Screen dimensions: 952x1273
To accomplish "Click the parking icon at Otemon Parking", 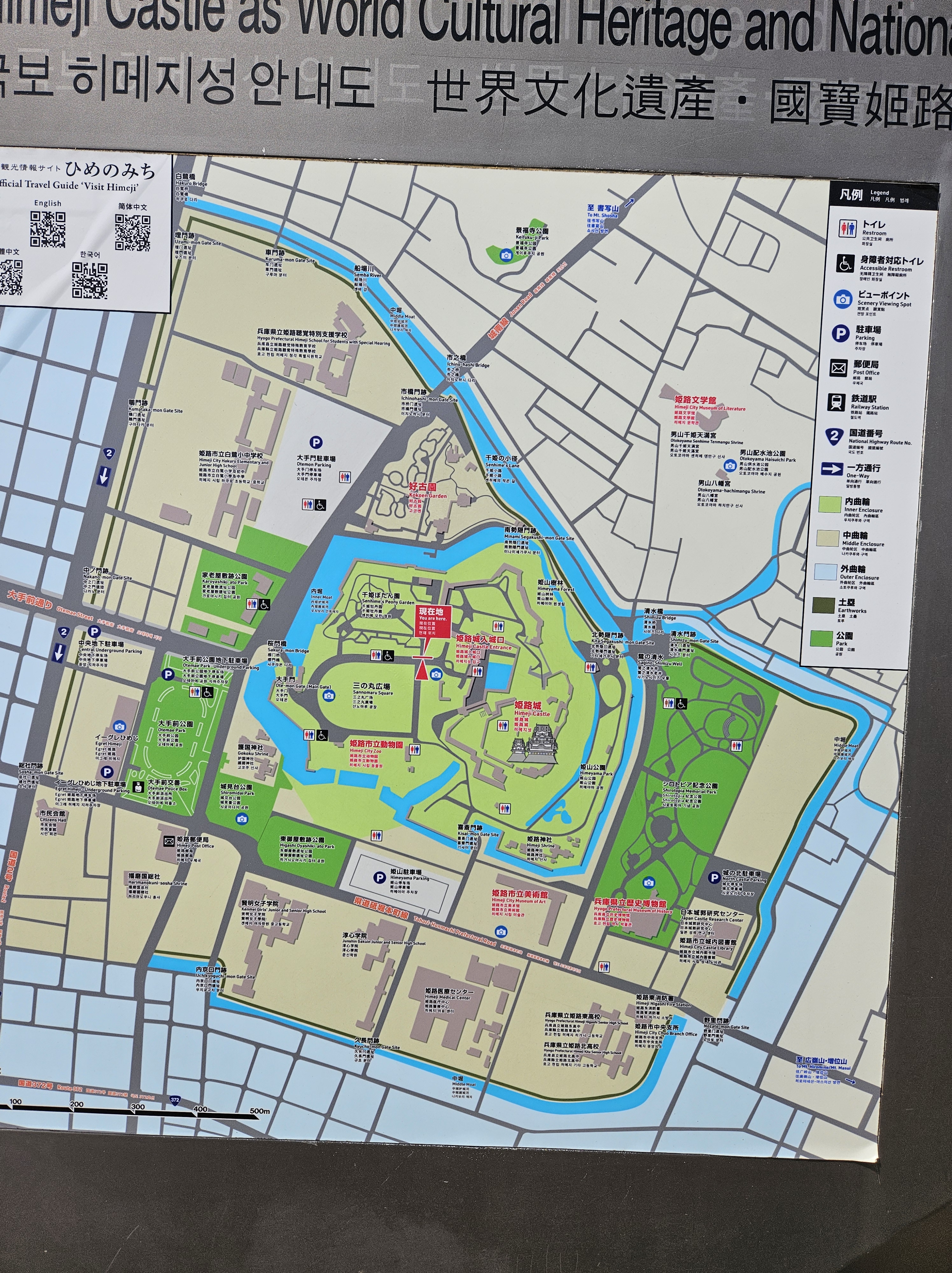I will (316, 442).
